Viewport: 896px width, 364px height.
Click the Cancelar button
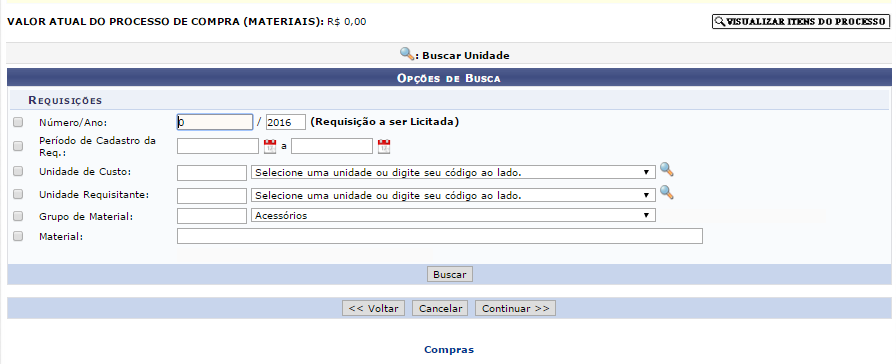click(x=440, y=308)
